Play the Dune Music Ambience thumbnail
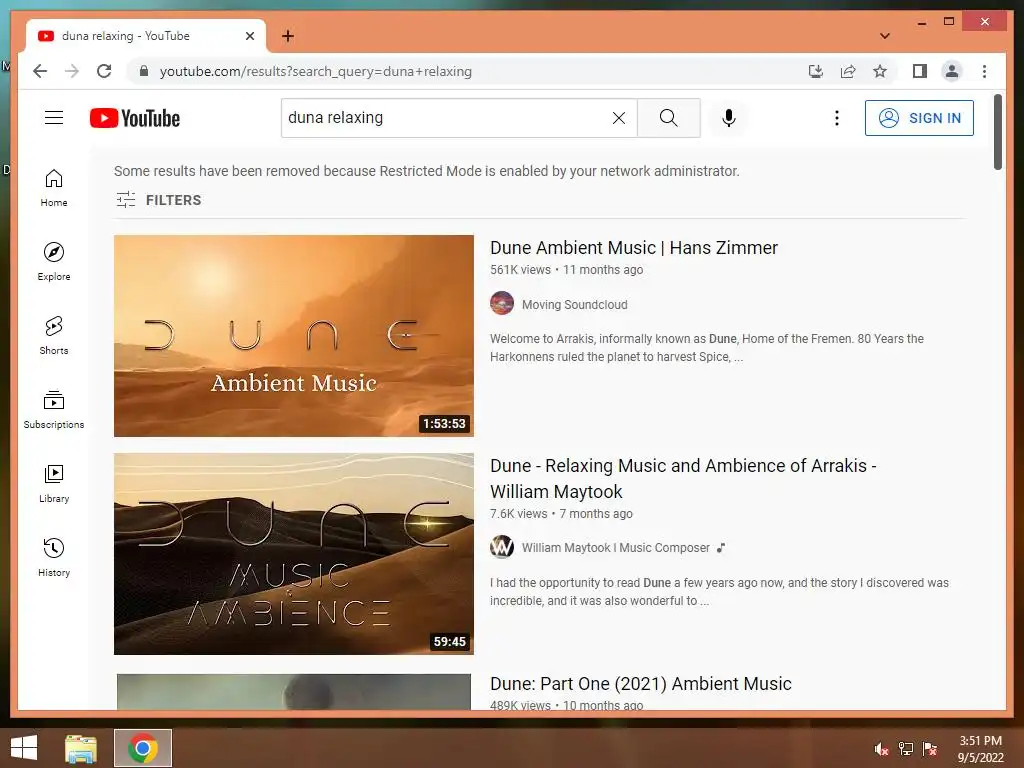1024x768 pixels. (x=293, y=554)
